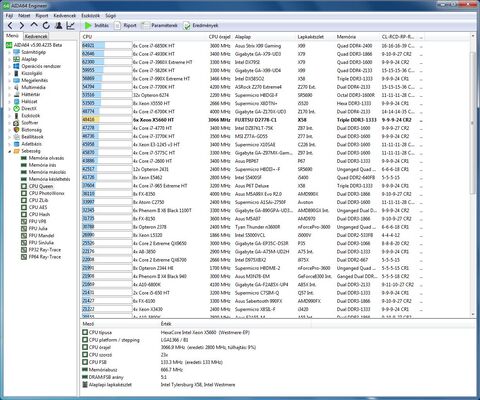
Task: Open the Nézet menu
Action: pos(24,16)
